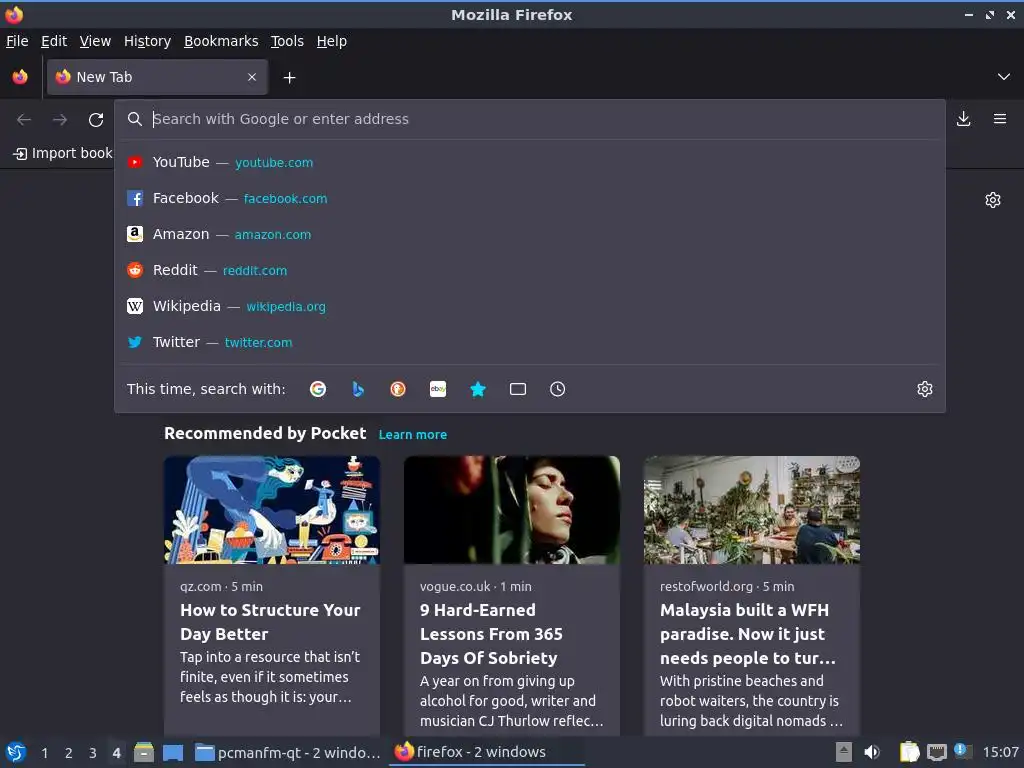Switch to pcmanfm-qt taskbar windows
1024x768 pixels.
coord(287,752)
